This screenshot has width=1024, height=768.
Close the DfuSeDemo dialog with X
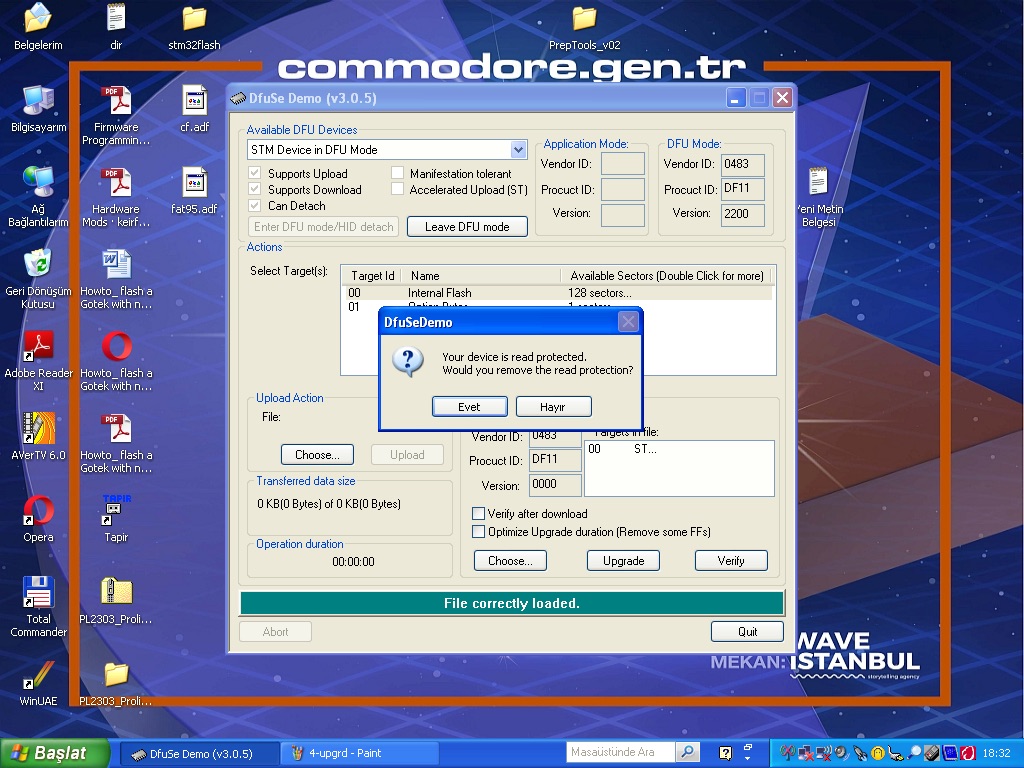point(627,322)
